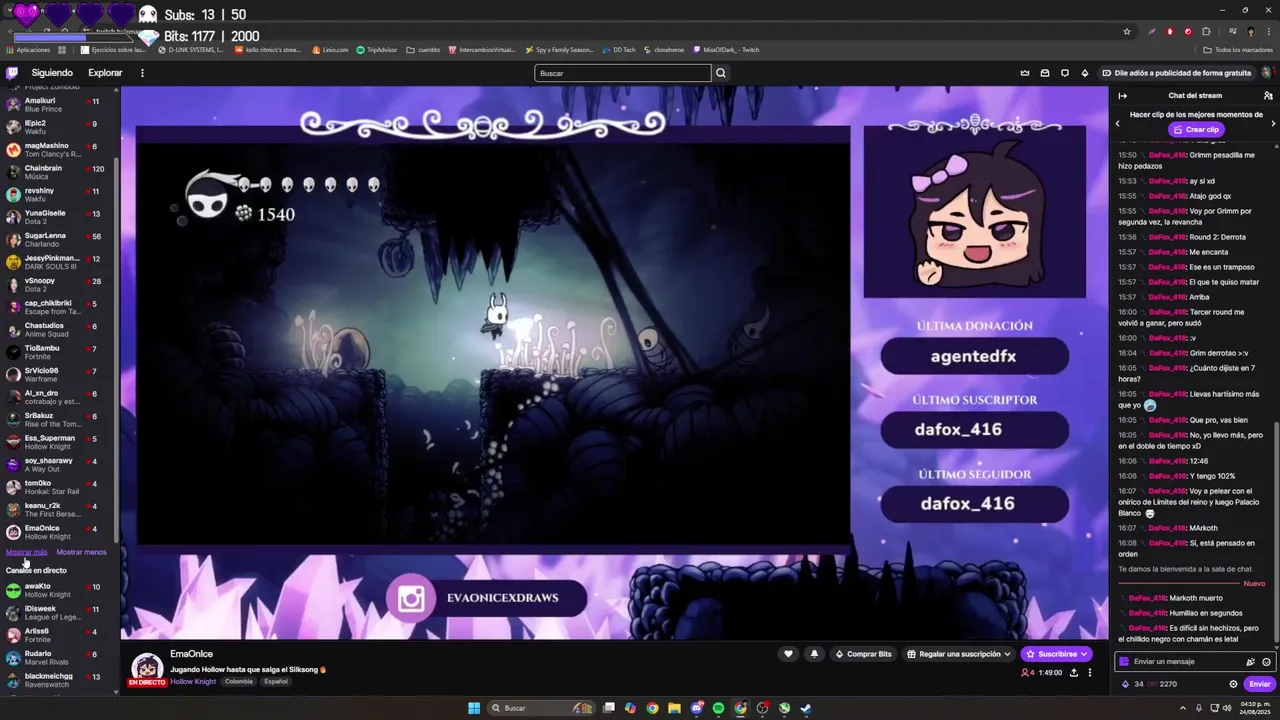Click the Comprar Bits button
Screen dimensions: 1280x720
tap(863, 654)
